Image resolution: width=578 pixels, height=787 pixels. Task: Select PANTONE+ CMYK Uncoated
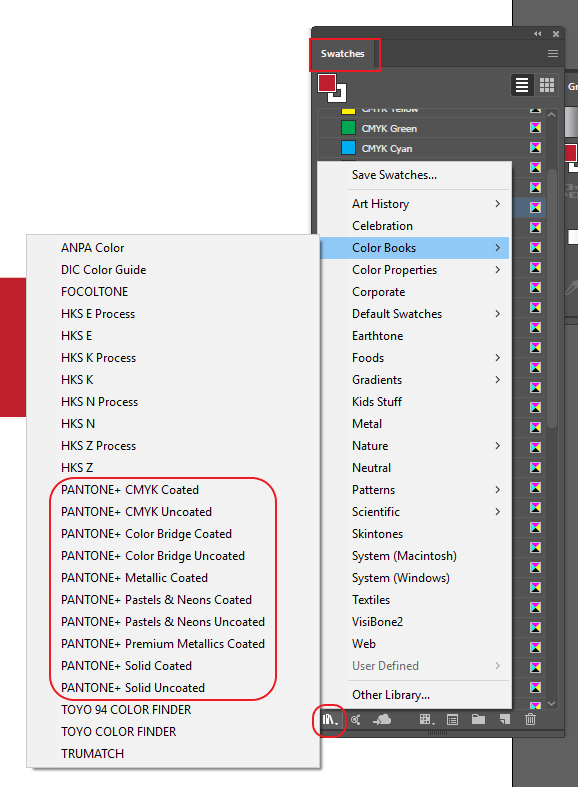[173, 512]
